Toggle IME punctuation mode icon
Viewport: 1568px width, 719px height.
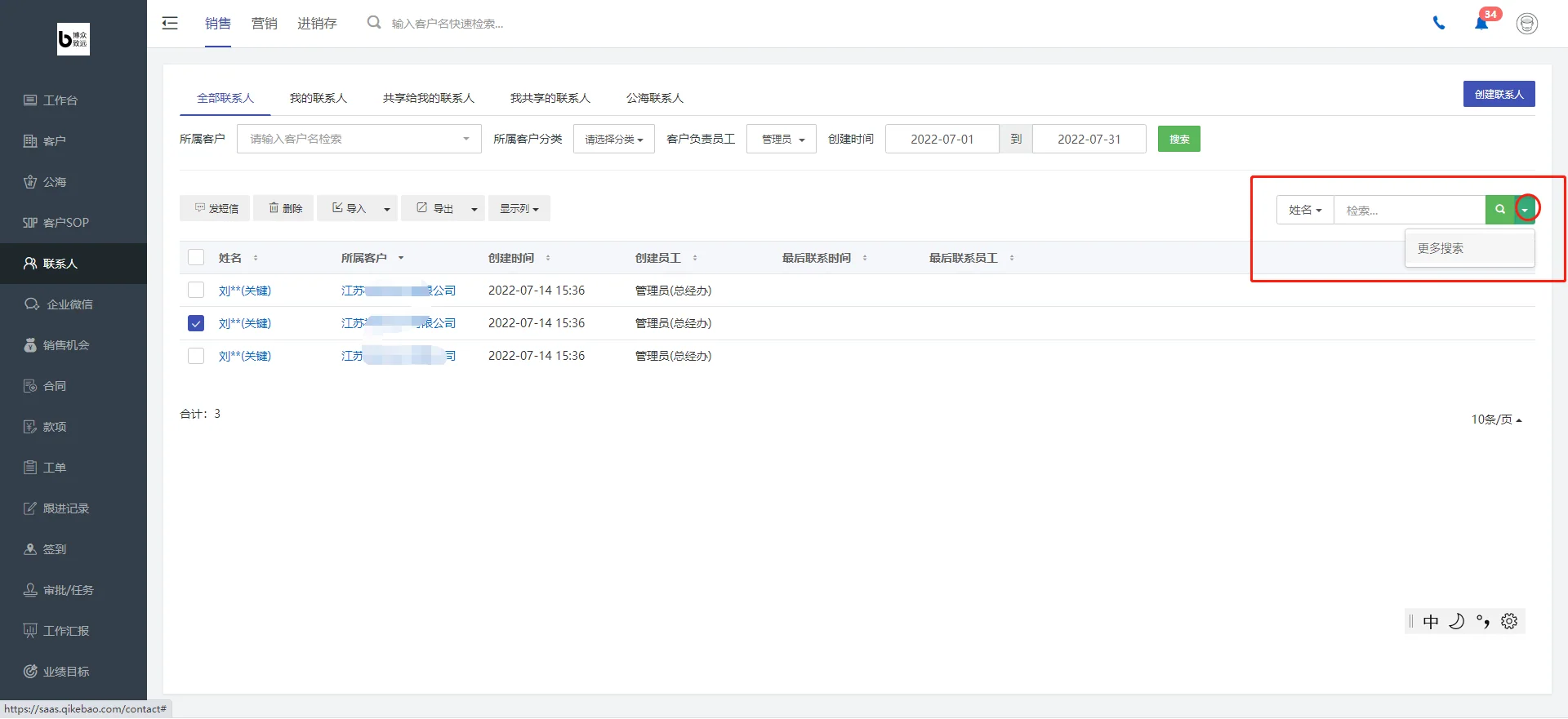click(x=1483, y=621)
